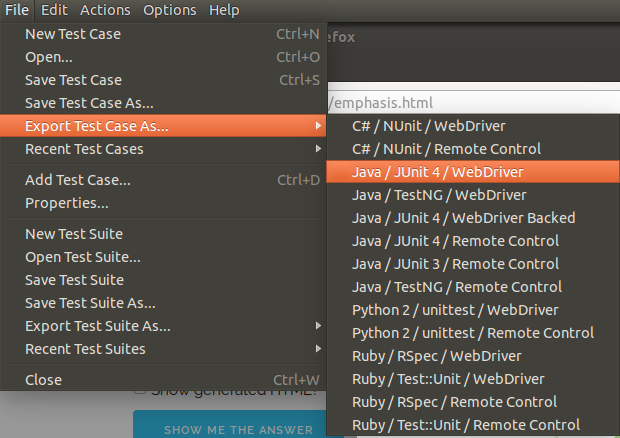Choose New Test Case
The width and height of the screenshot is (620, 438).
pyautogui.click(x=163, y=34)
